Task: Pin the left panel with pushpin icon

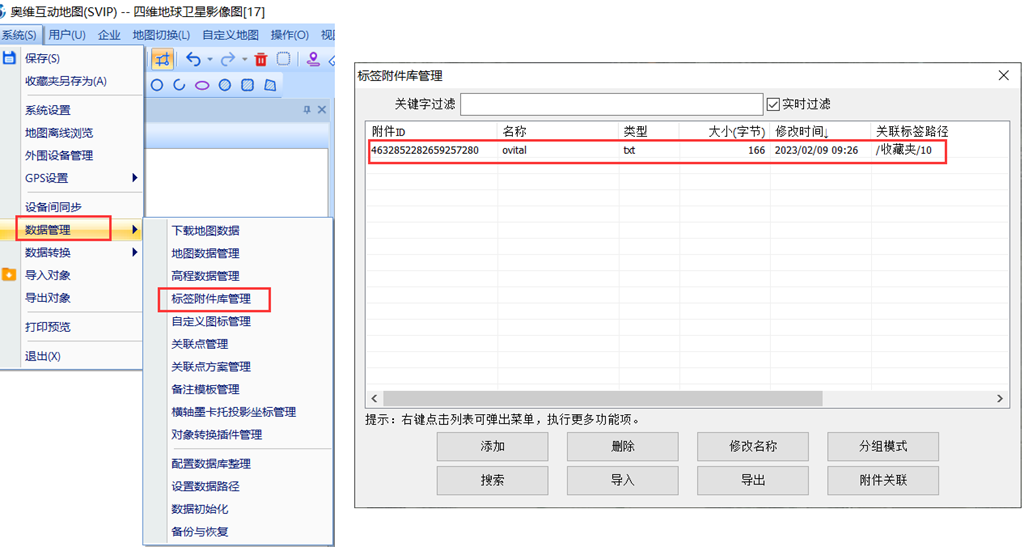Action: pyautogui.click(x=307, y=110)
